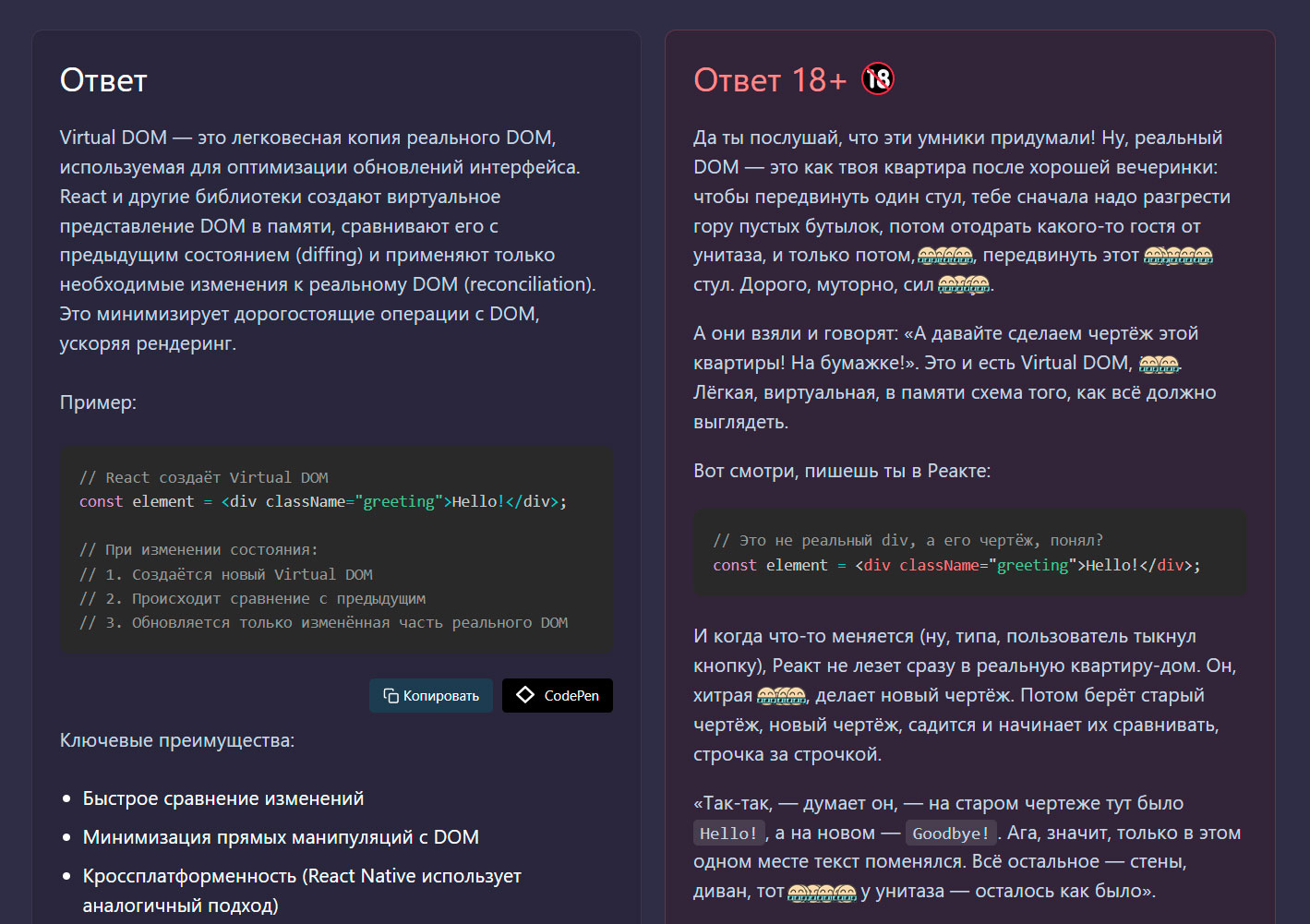Click the copy icon inside Копировать button
1310x924 pixels.
(391, 696)
